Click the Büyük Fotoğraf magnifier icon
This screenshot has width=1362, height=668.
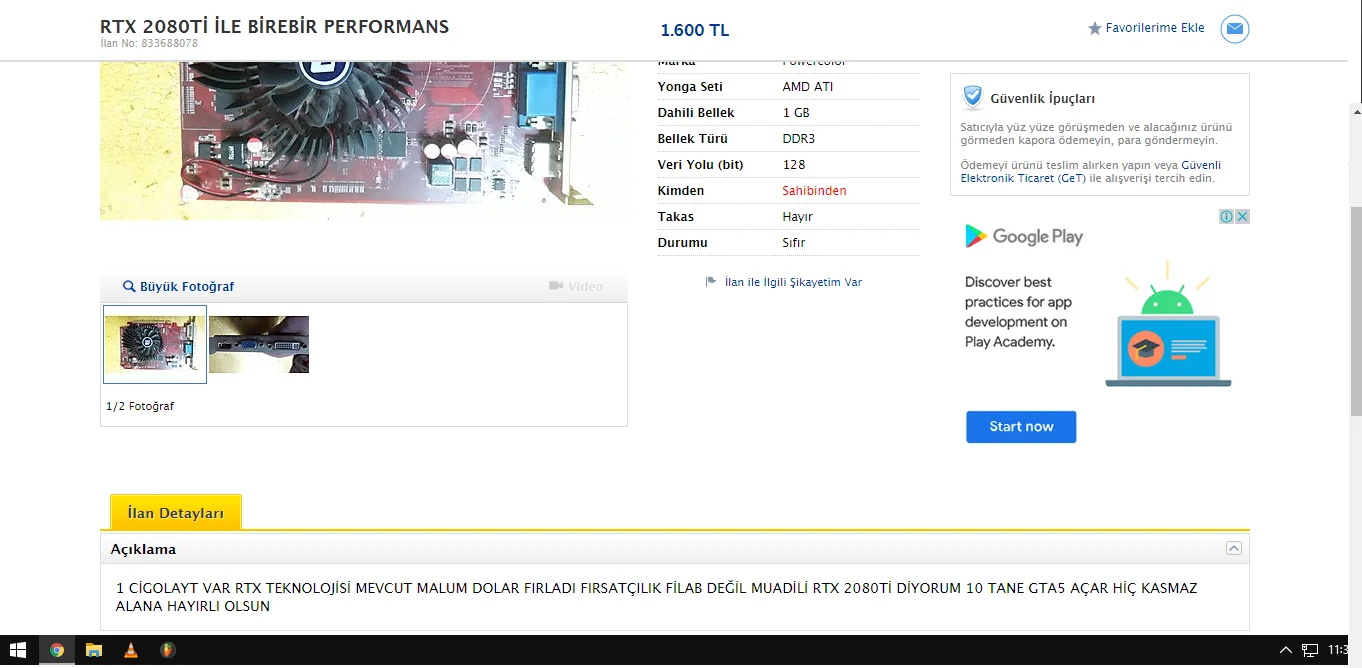129,286
